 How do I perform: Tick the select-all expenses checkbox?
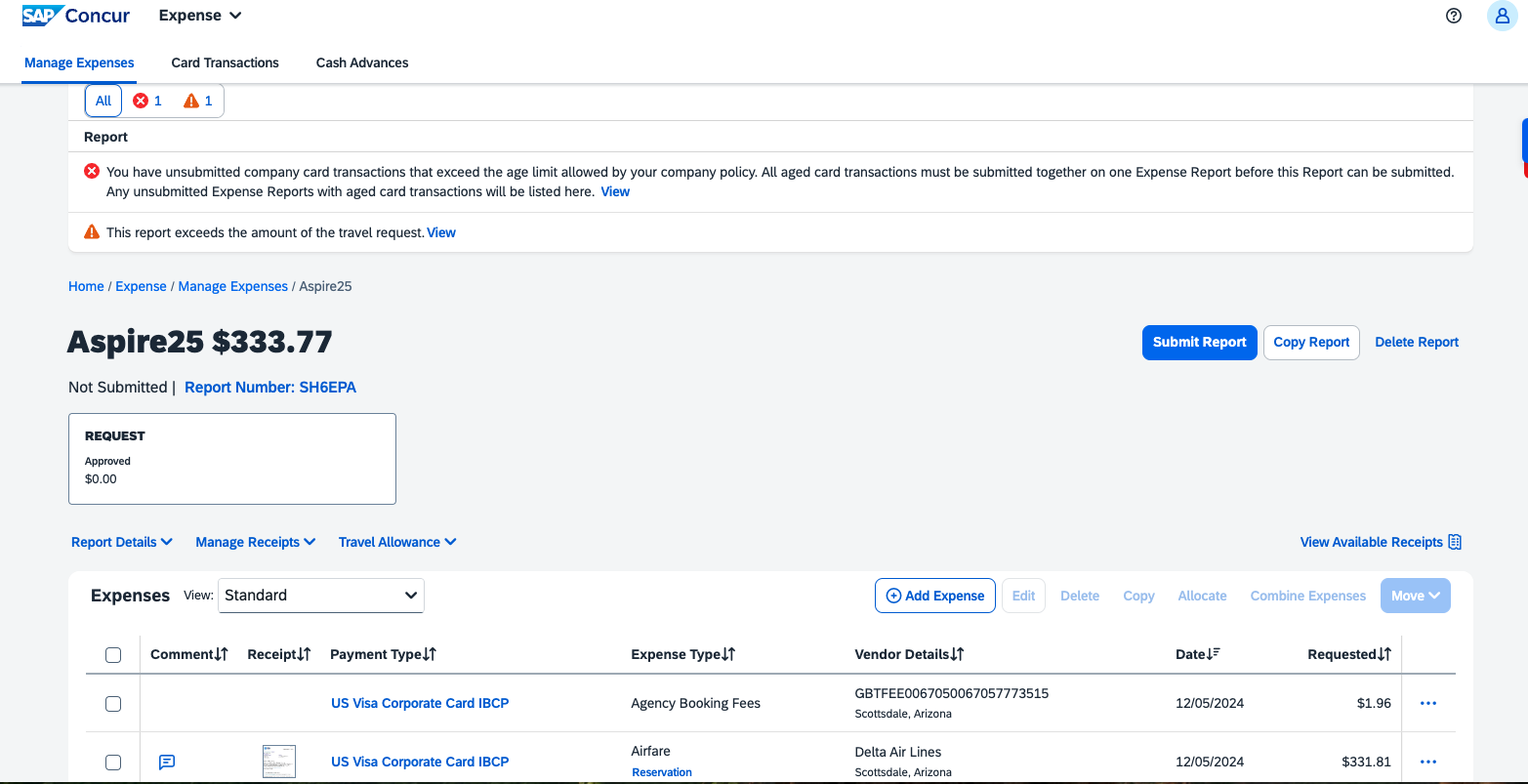point(113,655)
